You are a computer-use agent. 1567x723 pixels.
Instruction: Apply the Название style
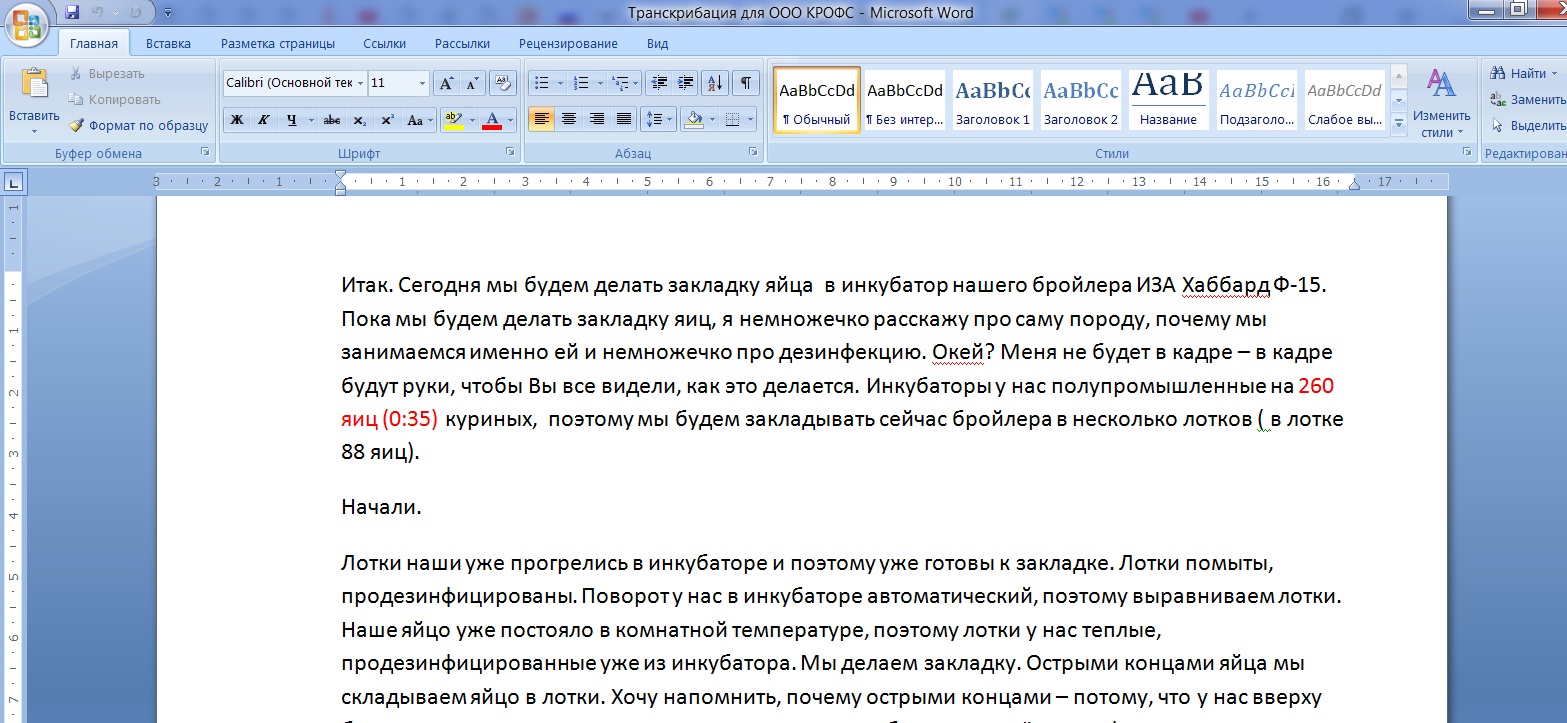[x=1169, y=100]
